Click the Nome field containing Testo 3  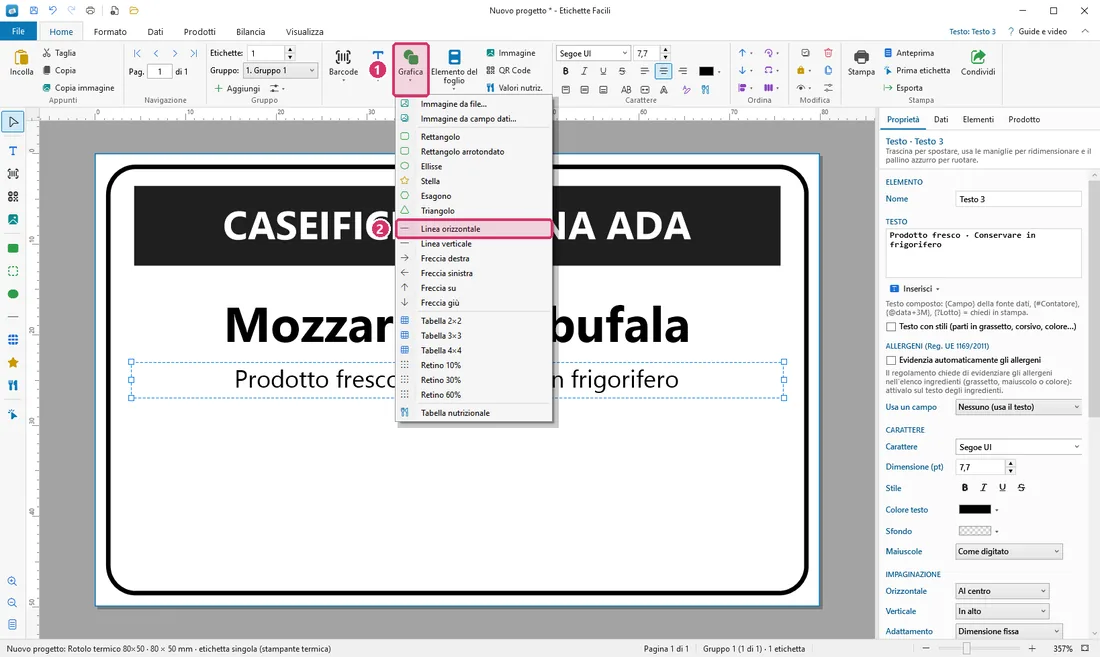coord(1019,199)
